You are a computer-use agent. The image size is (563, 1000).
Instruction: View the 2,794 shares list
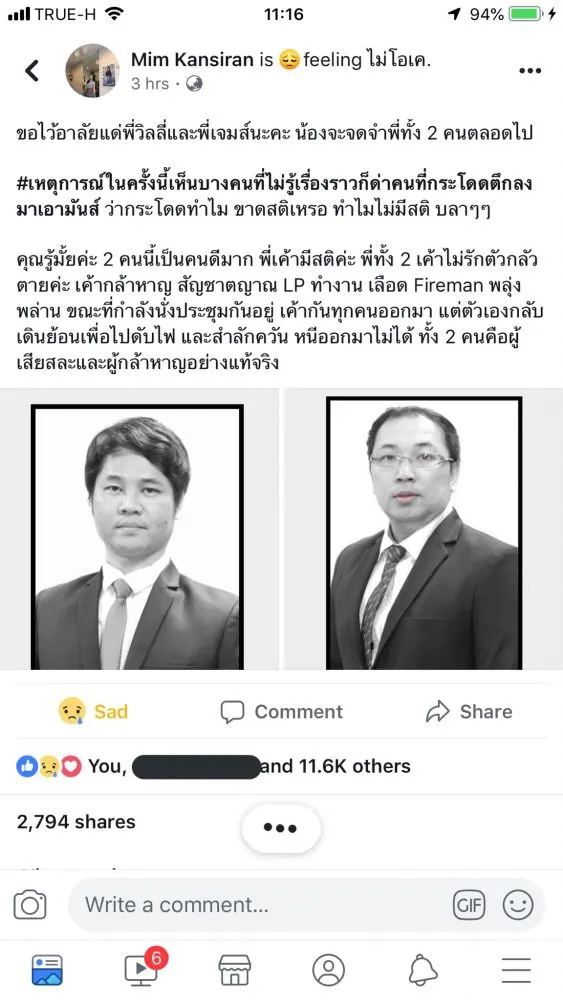76,822
